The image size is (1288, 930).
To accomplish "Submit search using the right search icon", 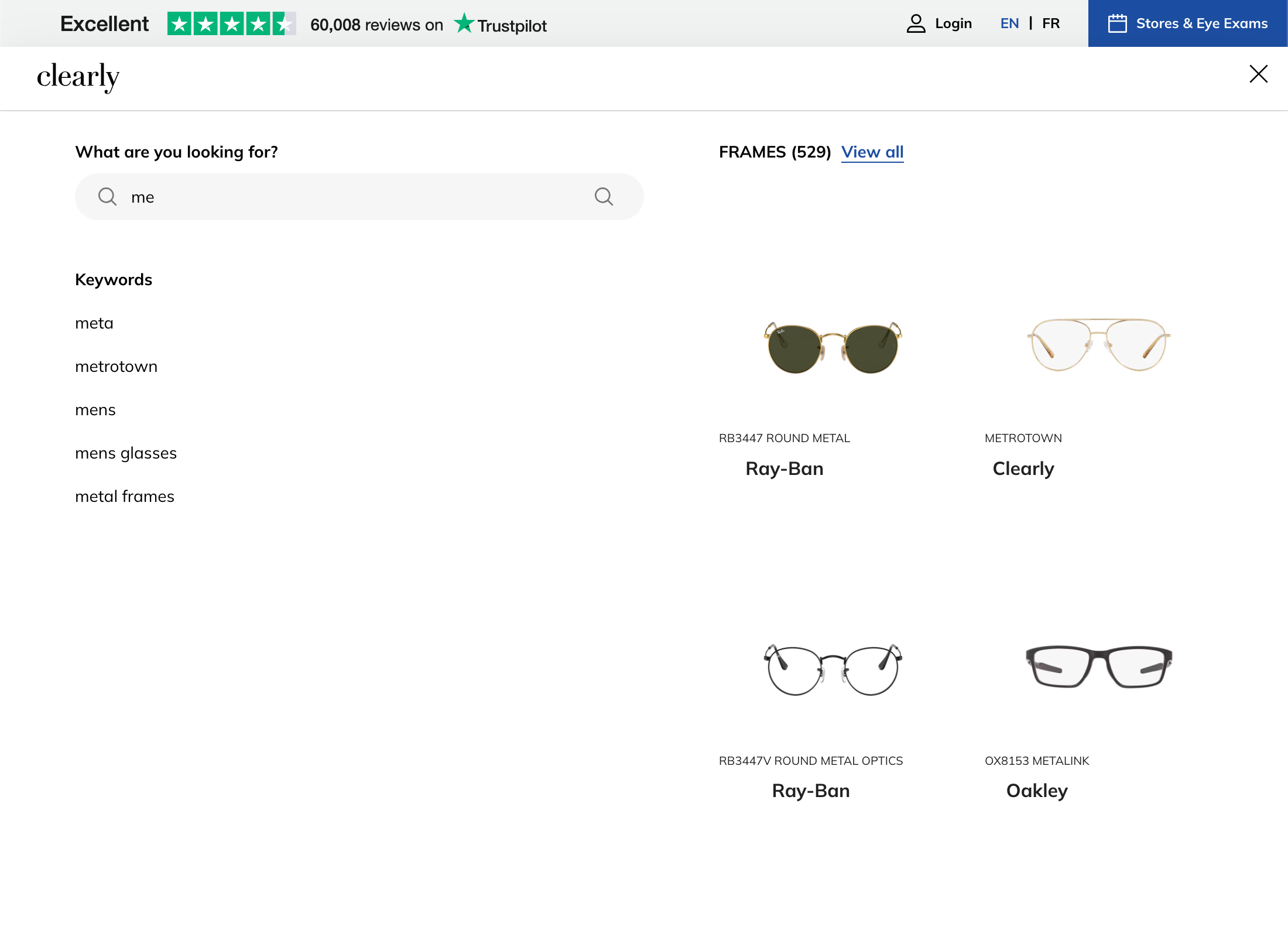I will coord(604,196).
